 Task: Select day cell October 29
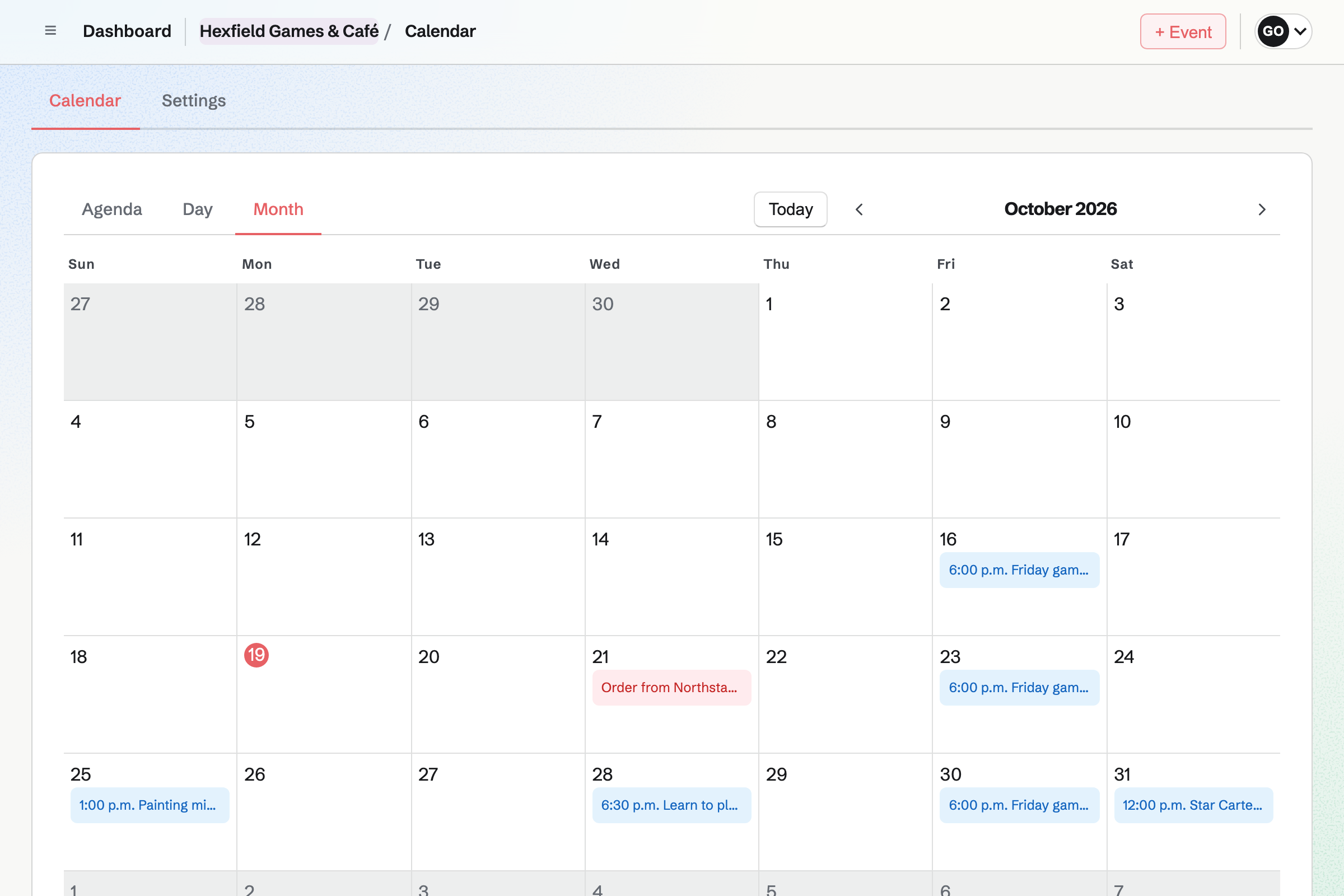(846, 813)
